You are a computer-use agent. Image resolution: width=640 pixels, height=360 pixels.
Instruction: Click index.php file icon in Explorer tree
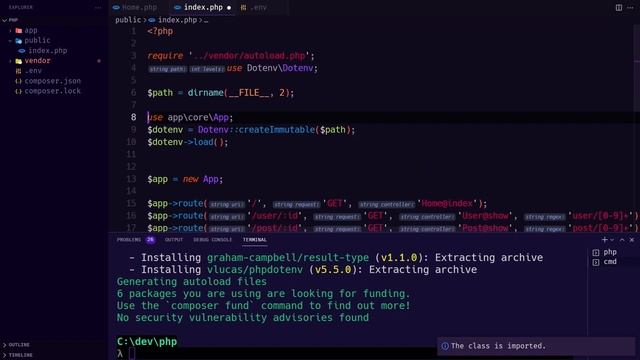(x=22, y=51)
